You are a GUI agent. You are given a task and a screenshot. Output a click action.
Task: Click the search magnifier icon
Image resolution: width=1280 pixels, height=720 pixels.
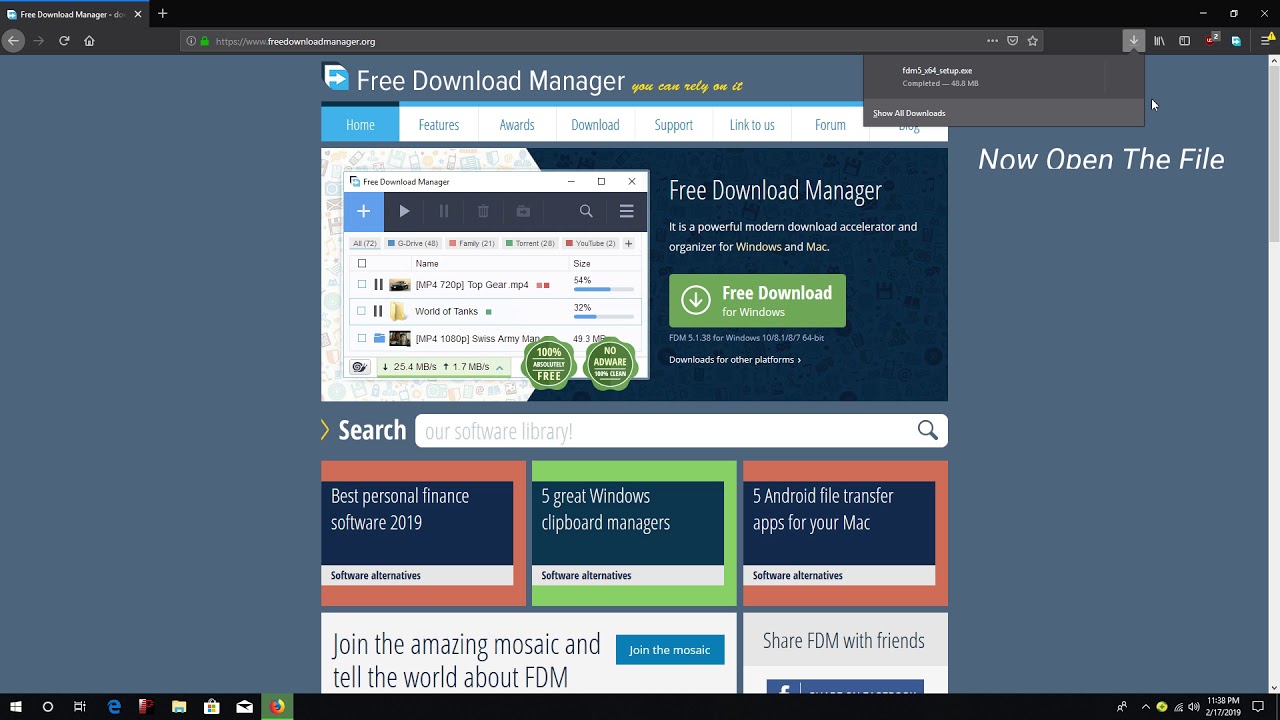pos(928,430)
